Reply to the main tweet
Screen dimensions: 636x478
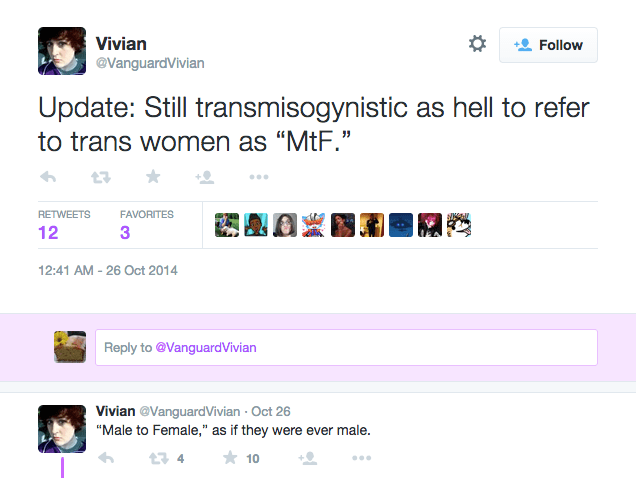48,177
